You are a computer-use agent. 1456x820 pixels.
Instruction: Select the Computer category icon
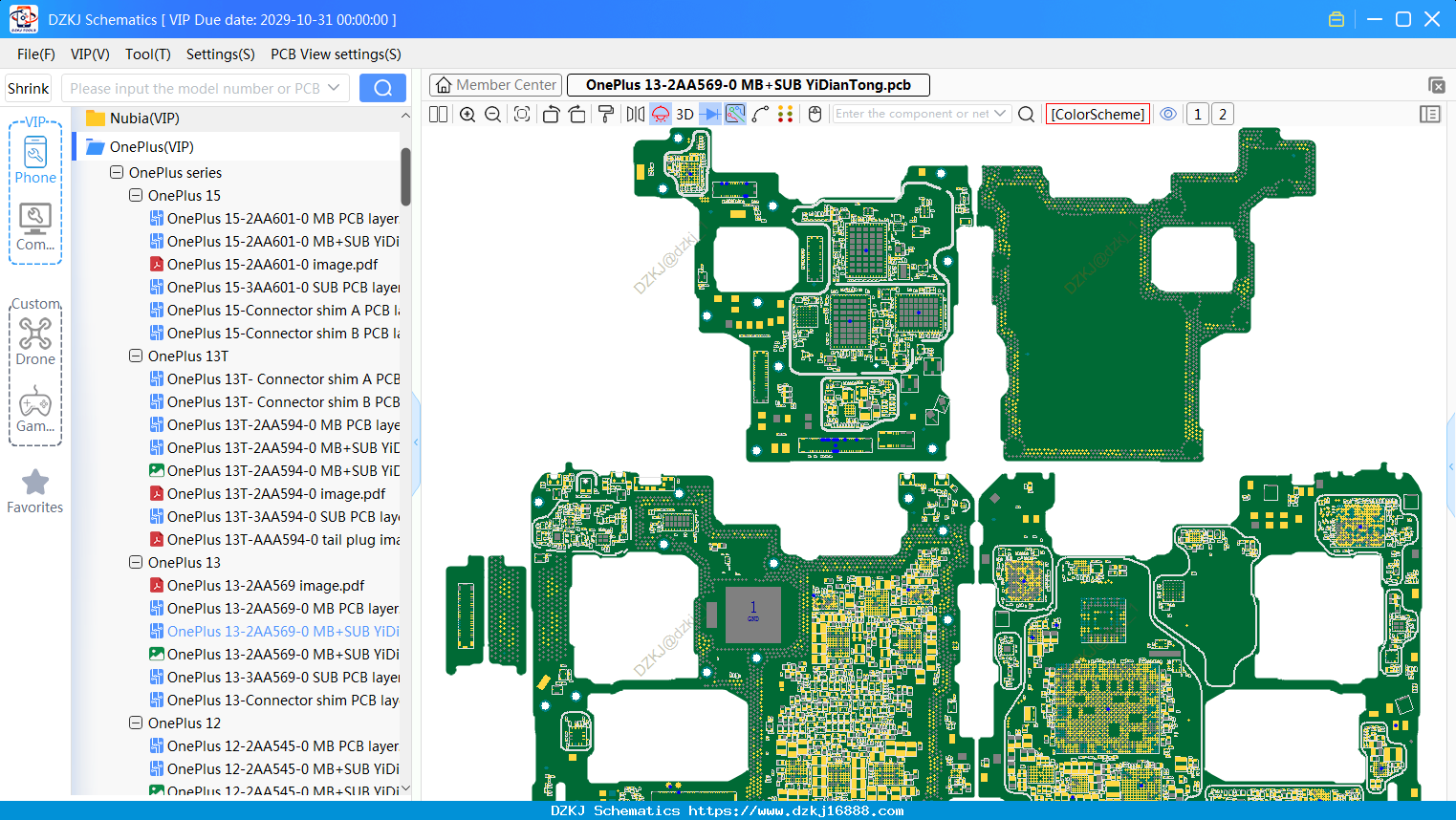pos(35,227)
